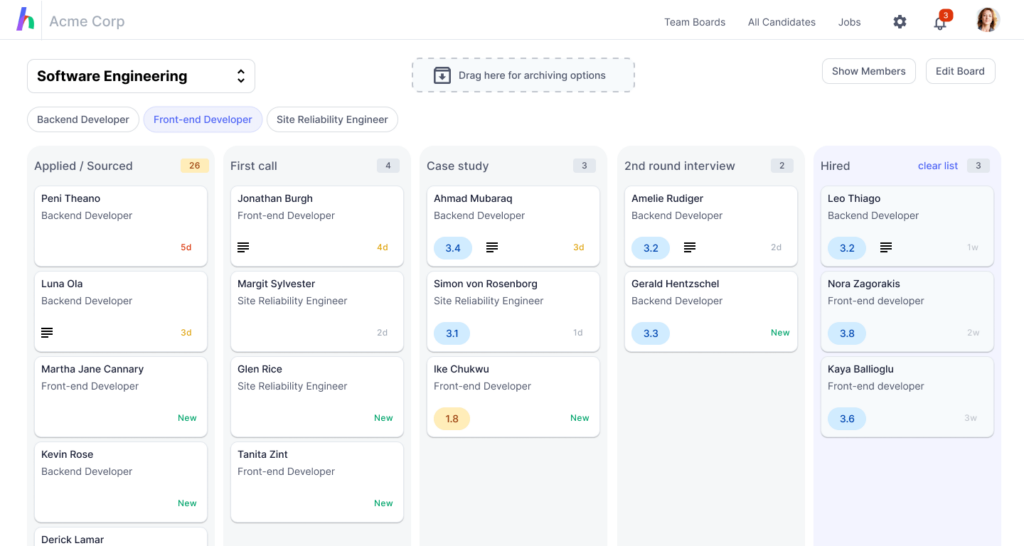Open notes icon on Jonathan Burgh card
Viewport: 1024px width, 546px height.
pos(243,247)
